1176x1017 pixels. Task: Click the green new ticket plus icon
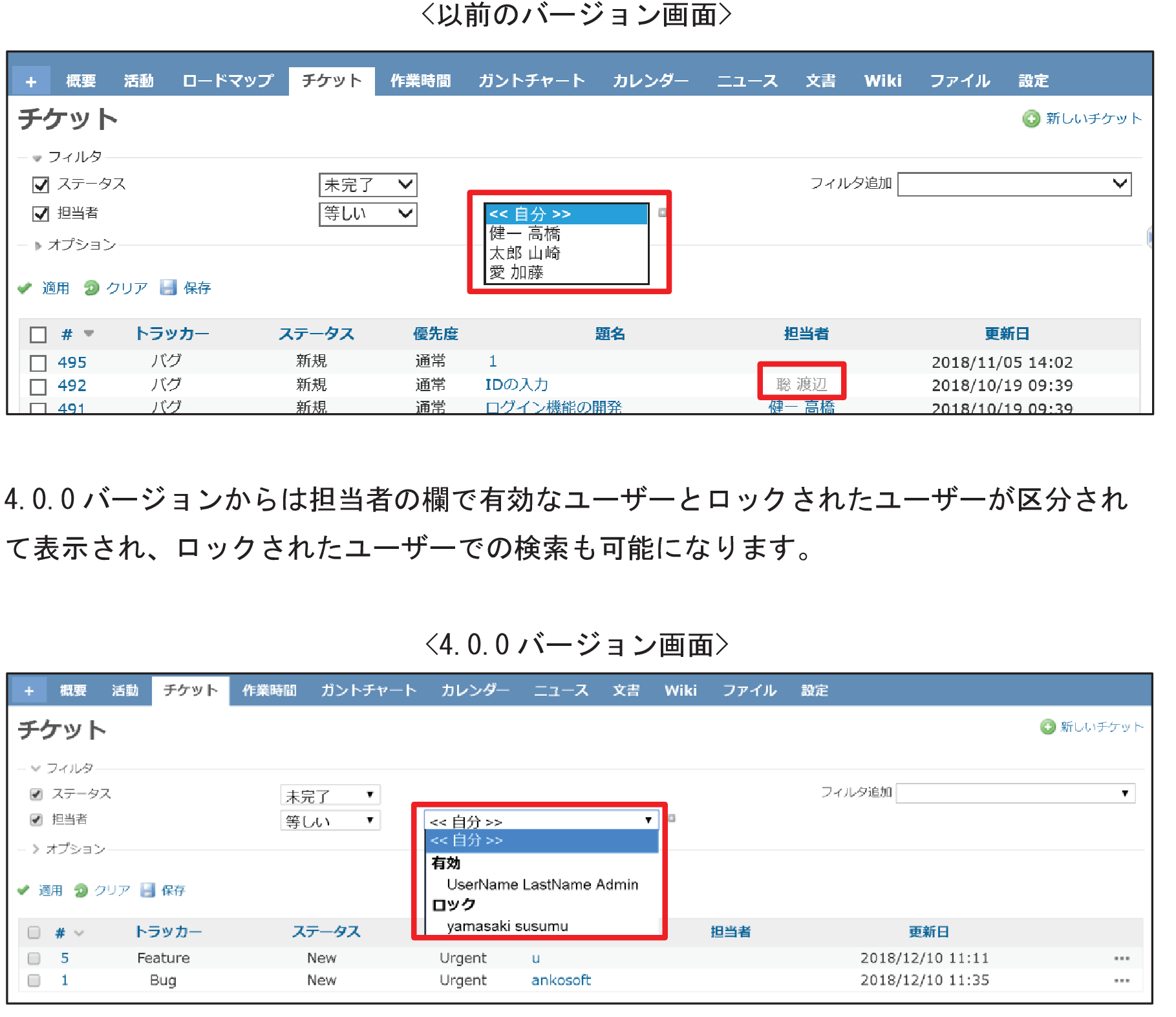1031,118
